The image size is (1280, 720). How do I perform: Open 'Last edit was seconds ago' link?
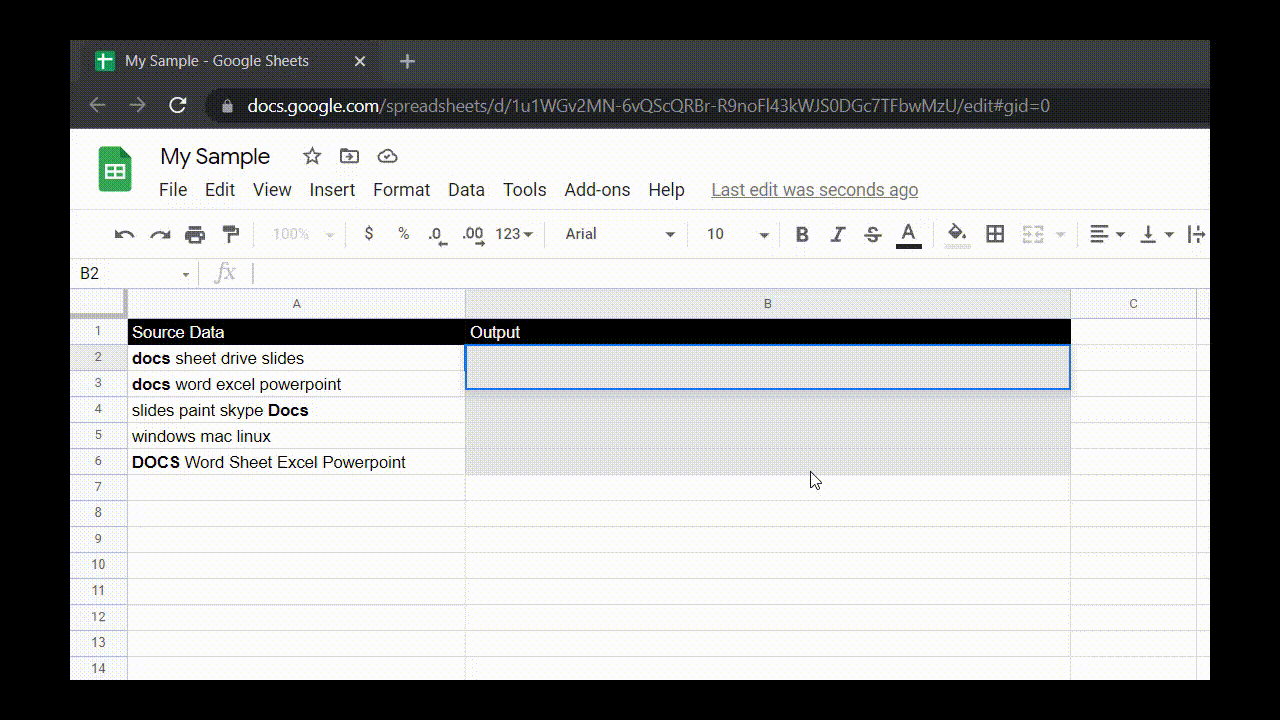click(x=814, y=190)
